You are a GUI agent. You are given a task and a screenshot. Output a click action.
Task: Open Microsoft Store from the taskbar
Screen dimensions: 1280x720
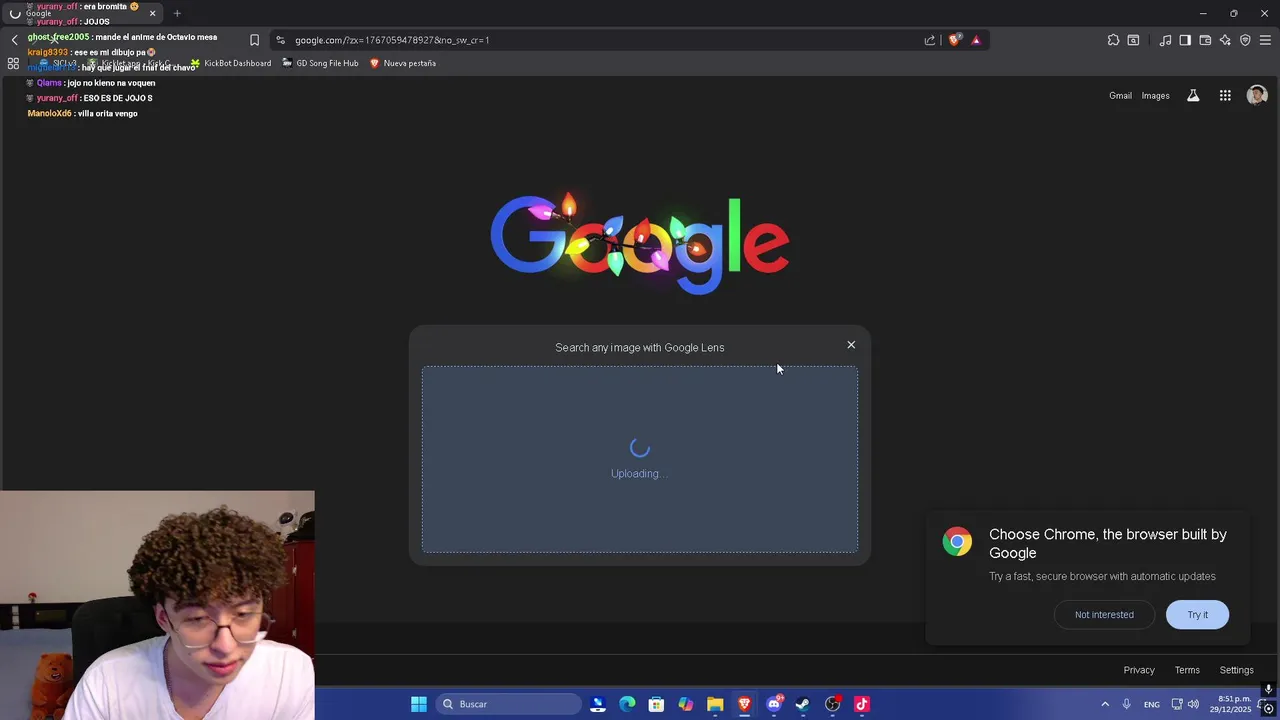[656, 704]
